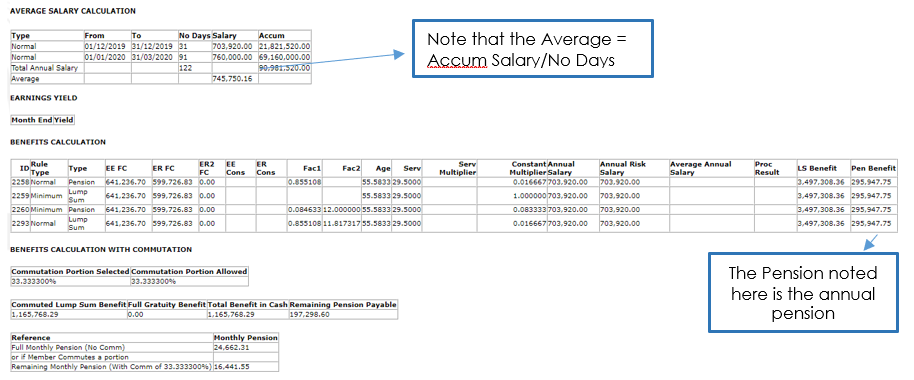
Task: Click the 'EE Cons' column header
Action: pyautogui.click(x=234, y=168)
